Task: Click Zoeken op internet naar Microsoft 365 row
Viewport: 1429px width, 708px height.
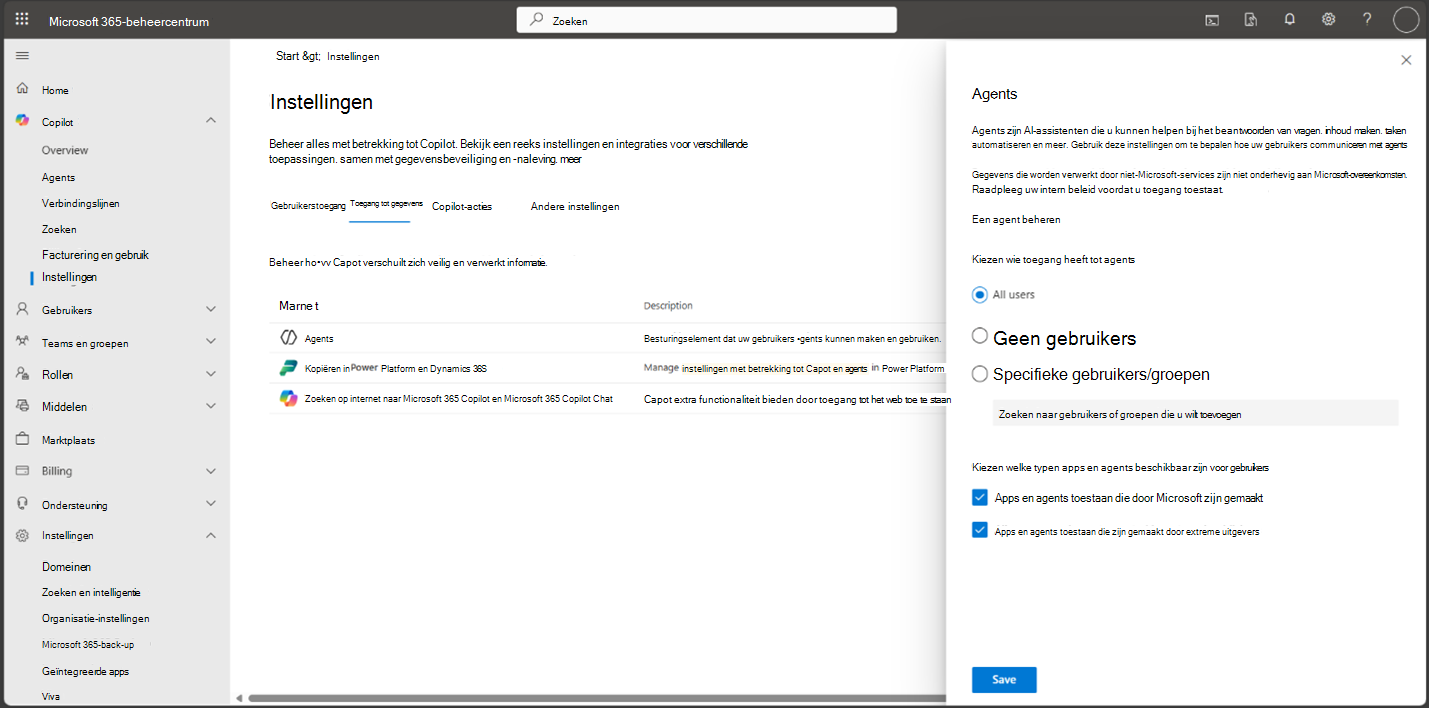Action: [458, 398]
